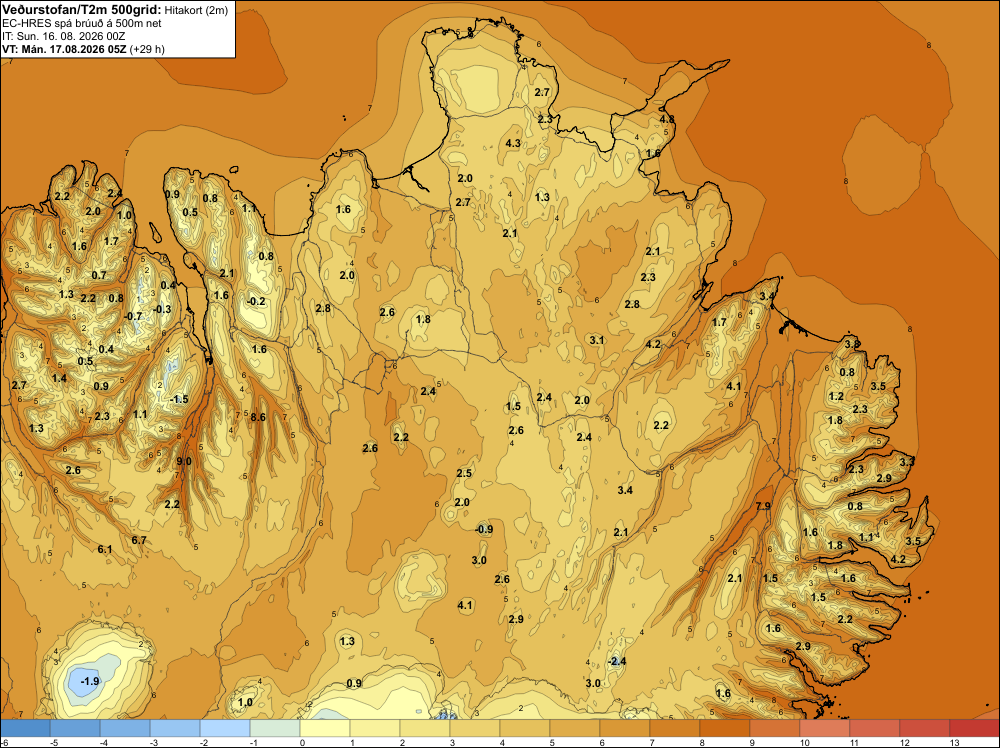Screen dimensions: 1000x748
Task: Click the 1.2 temperature value
Action: pos(836,396)
